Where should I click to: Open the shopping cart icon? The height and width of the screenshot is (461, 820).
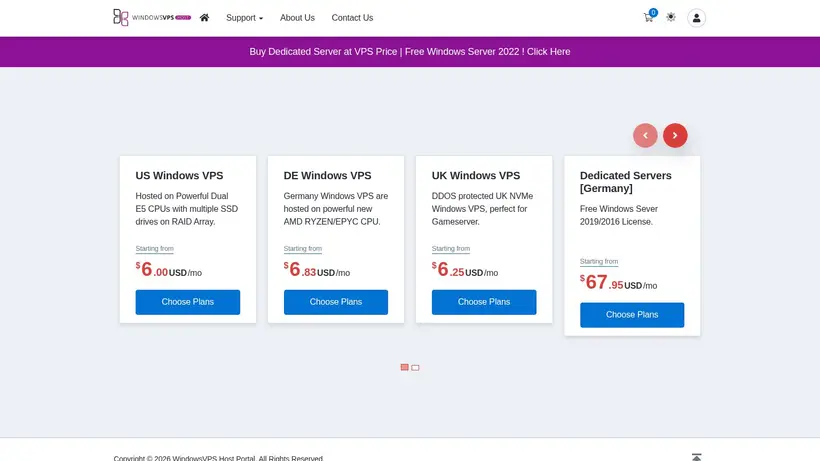(x=649, y=17)
